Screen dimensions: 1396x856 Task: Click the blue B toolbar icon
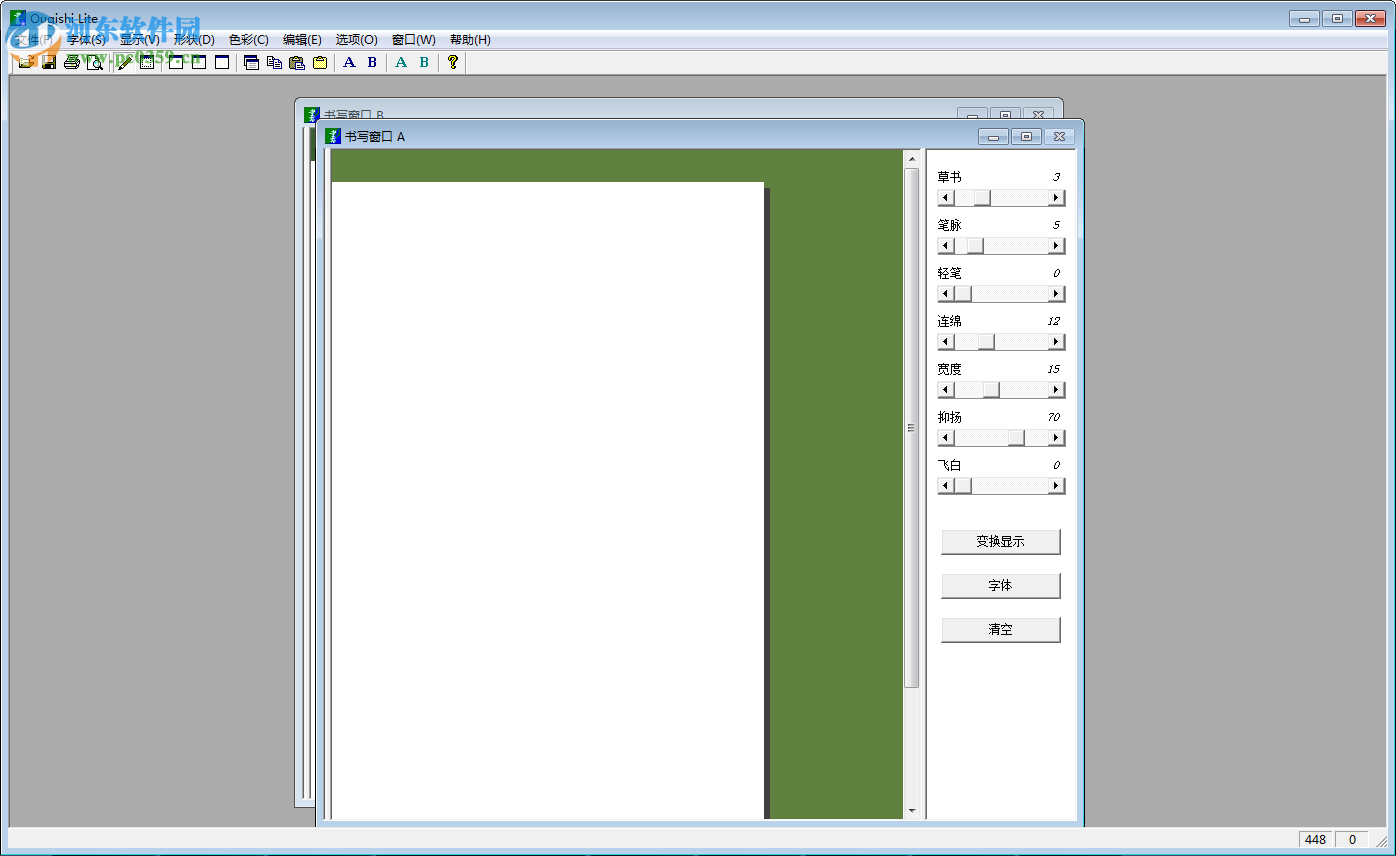(372, 63)
